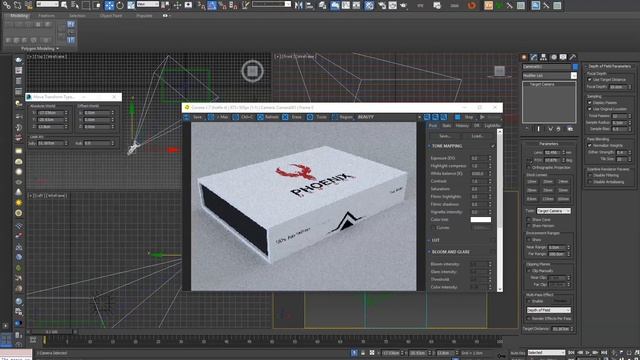Toggle the Clip Manually checkbox
The image size is (640, 360).
click(x=529, y=271)
